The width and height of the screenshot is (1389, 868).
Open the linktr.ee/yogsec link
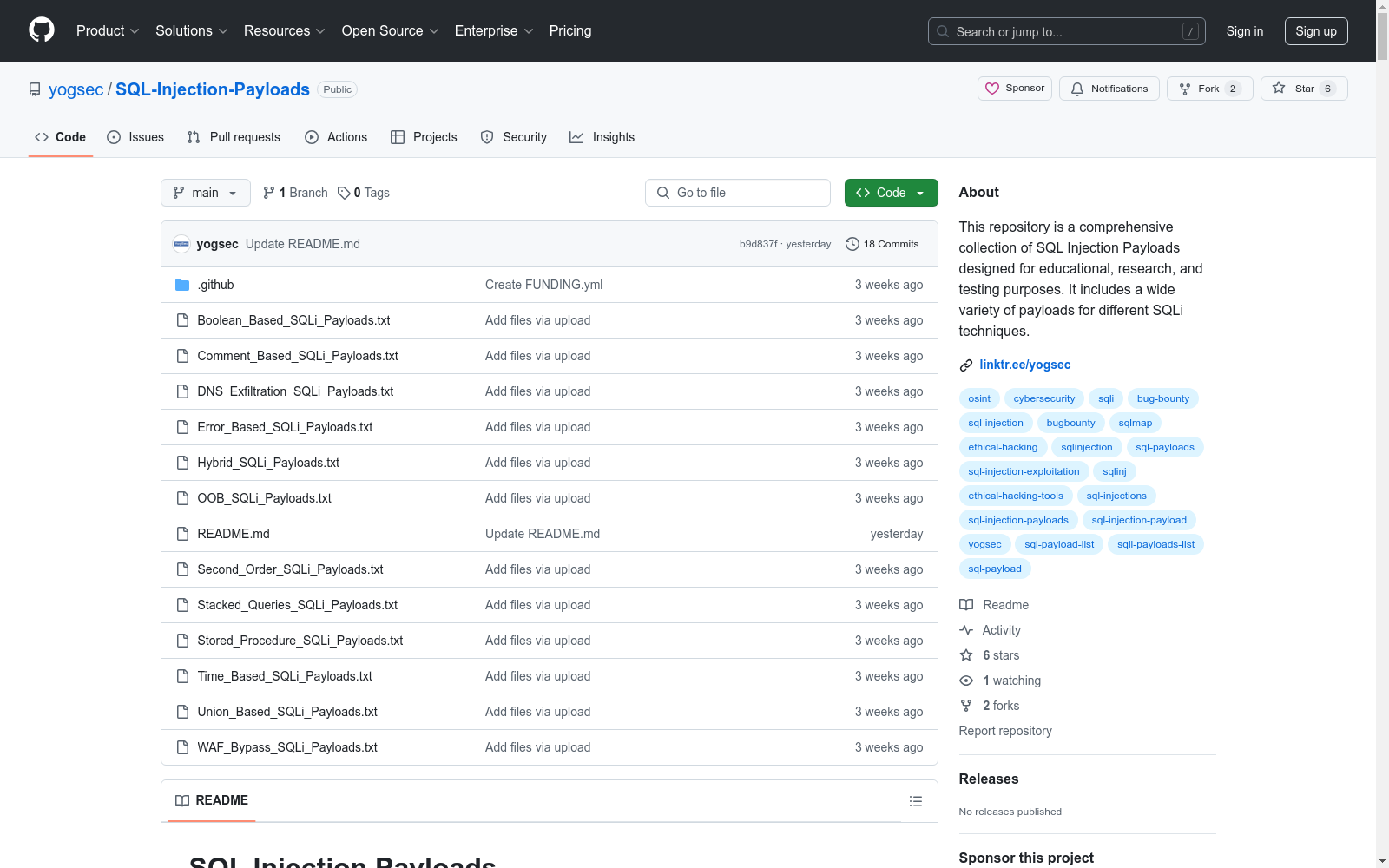pos(1024,365)
